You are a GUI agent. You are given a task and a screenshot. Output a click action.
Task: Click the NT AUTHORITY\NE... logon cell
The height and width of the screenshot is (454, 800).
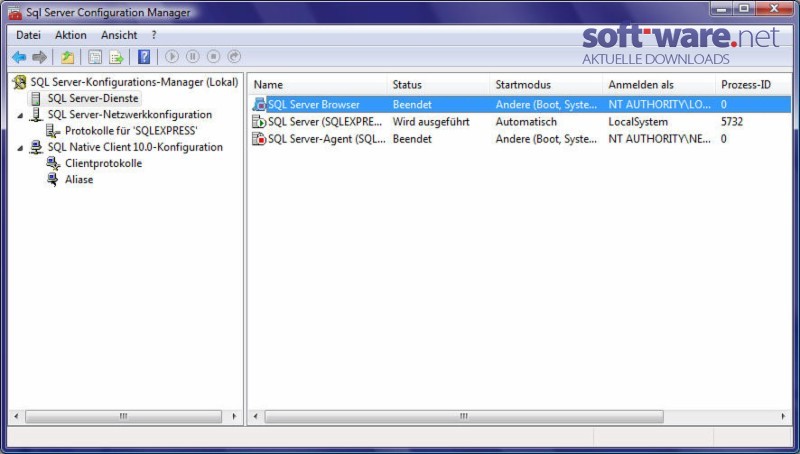click(659, 139)
